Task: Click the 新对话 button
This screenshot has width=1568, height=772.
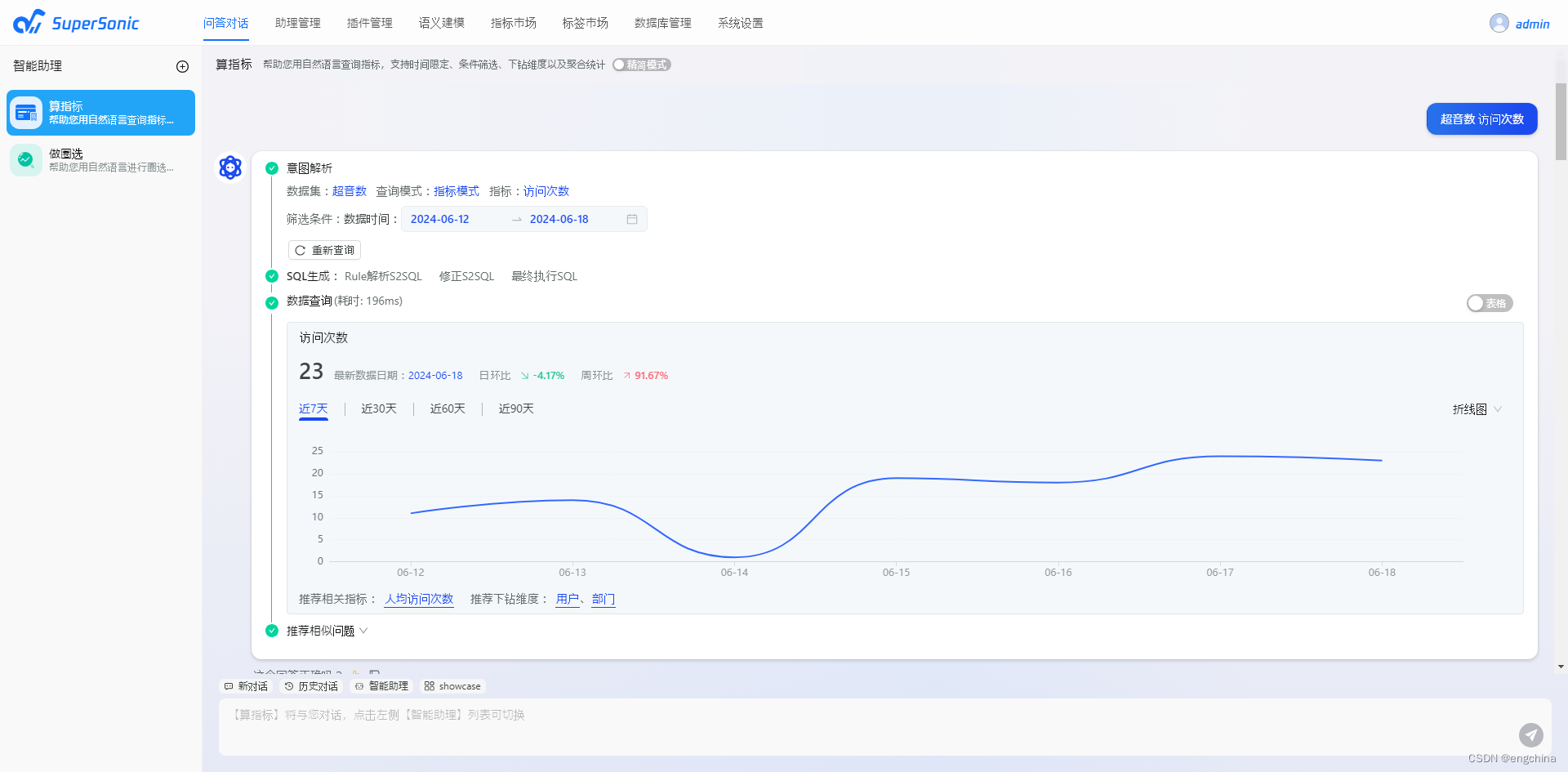Action: [x=246, y=686]
